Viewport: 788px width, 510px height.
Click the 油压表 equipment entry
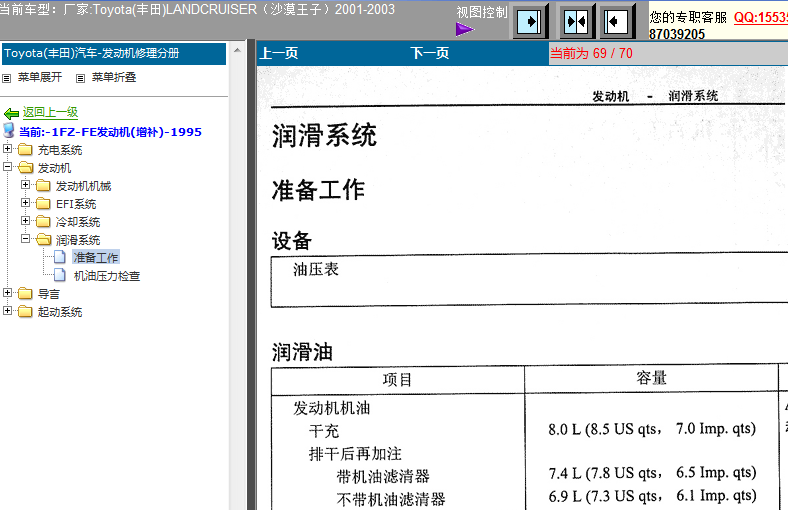click(x=316, y=269)
